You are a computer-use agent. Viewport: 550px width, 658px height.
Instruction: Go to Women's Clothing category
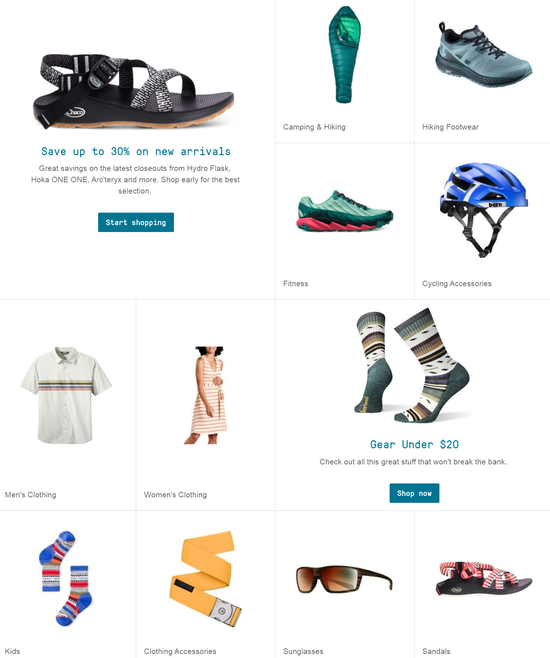[x=175, y=495]
